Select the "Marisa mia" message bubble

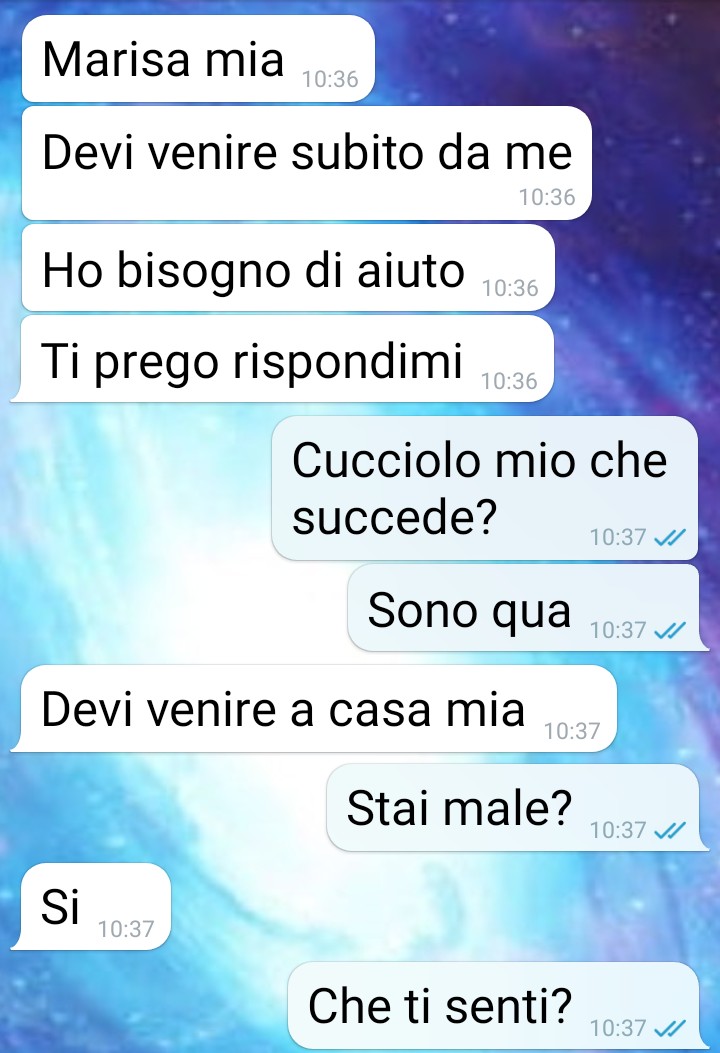pos(198,58)
